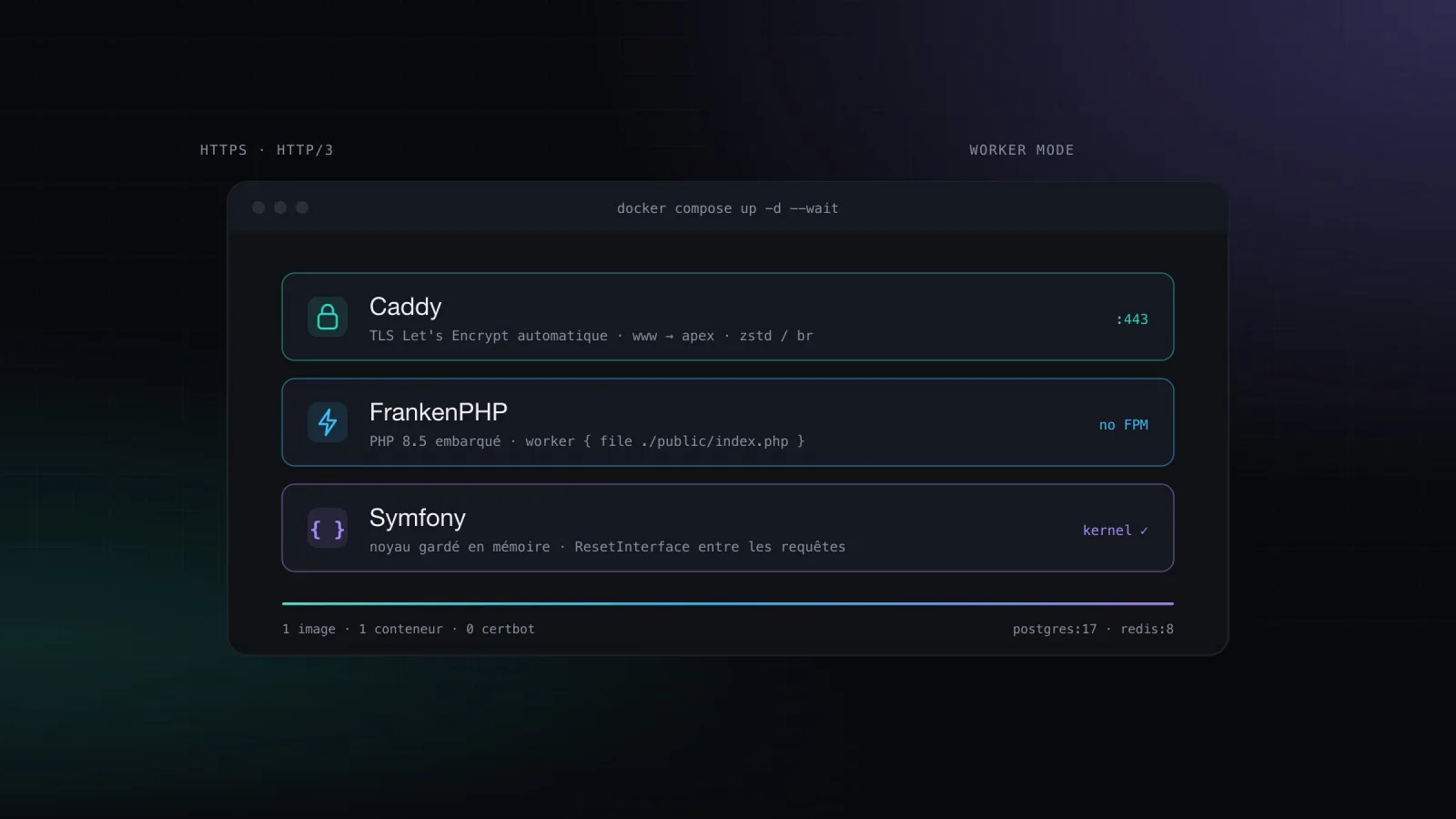Viewport: 1456px width, 819px height.
Task: Click the :443 port label
Action: (x=1132, y=319)
